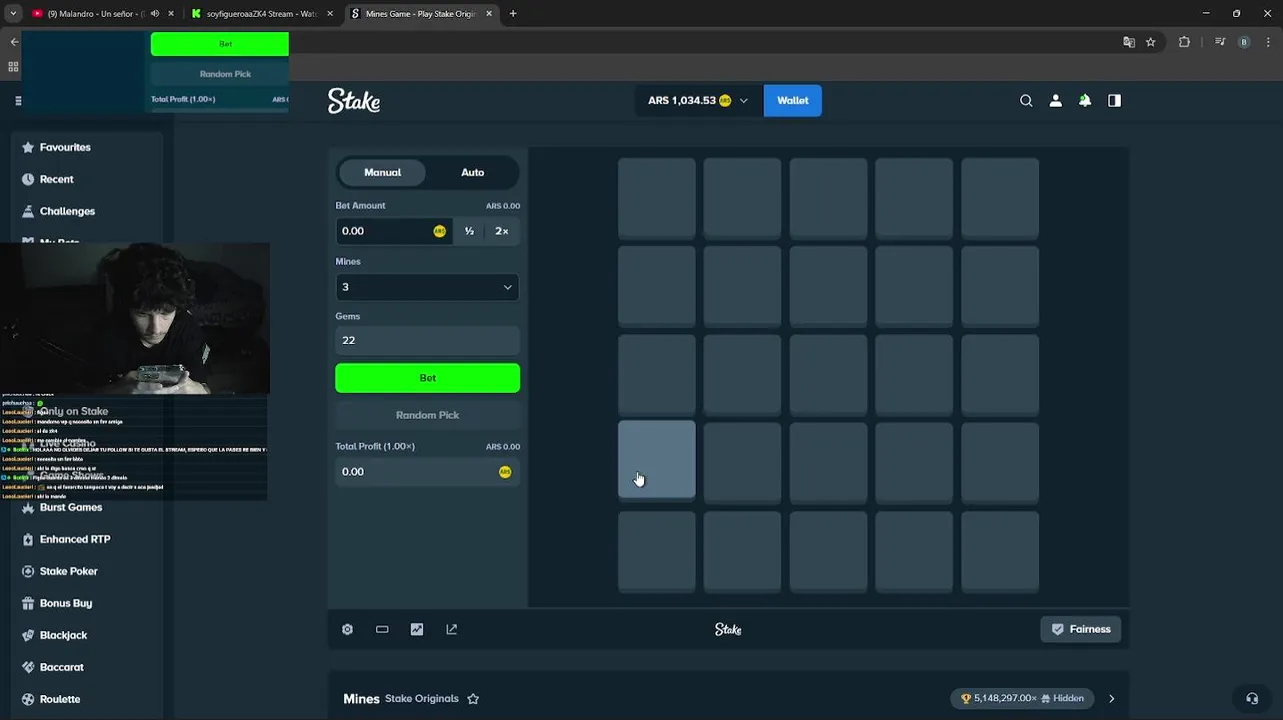This screenshot has width=1283, height=720.
Task: Click the pop-out game window icon
Action: 452,629
